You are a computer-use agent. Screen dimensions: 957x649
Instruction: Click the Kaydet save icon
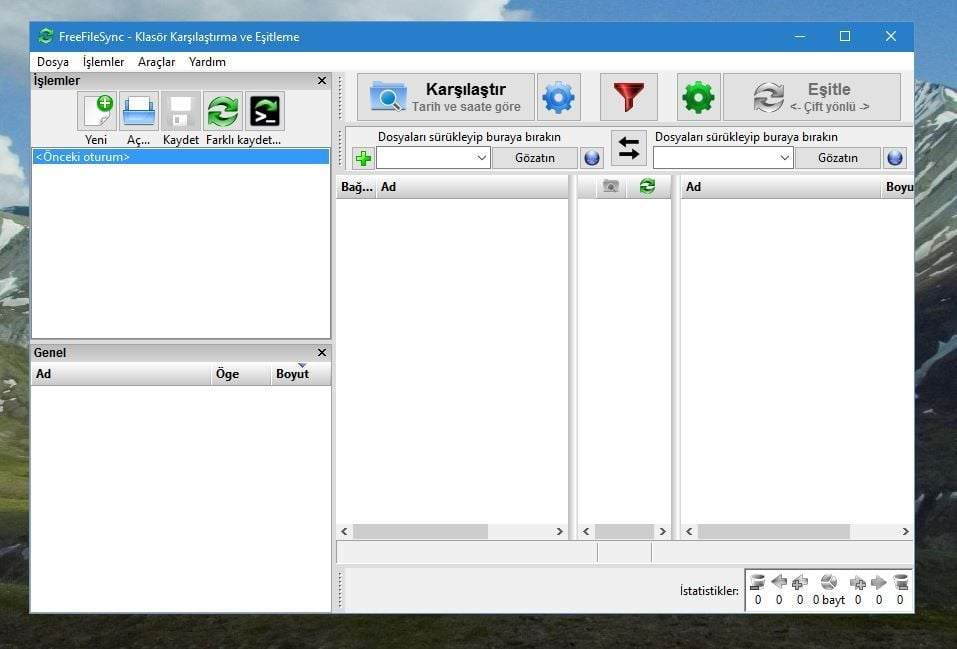181,111
